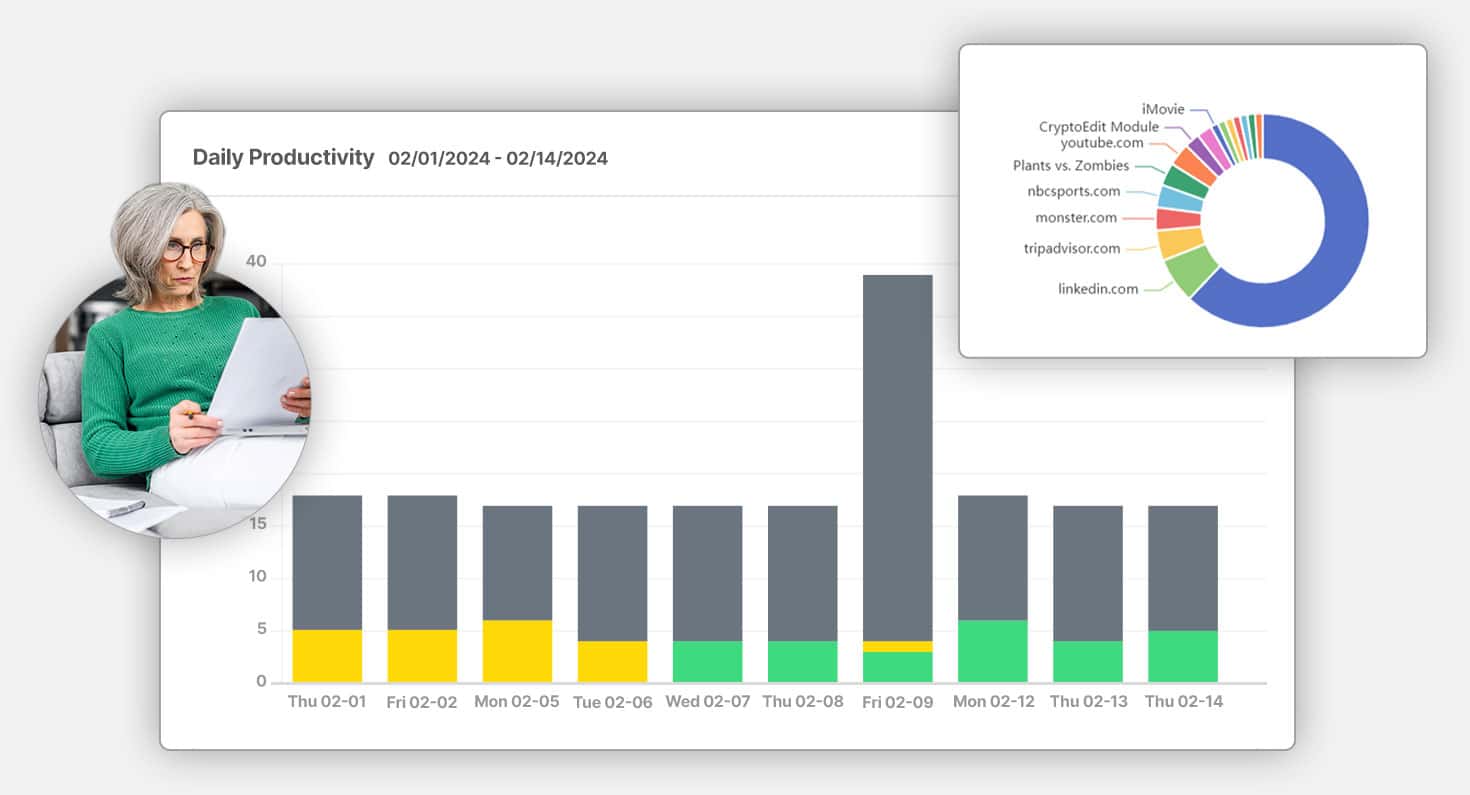This screenshot has width=1470, height=795.
Task: Click the Thu 02-08 axis label
Action: [x=802, y=701]
